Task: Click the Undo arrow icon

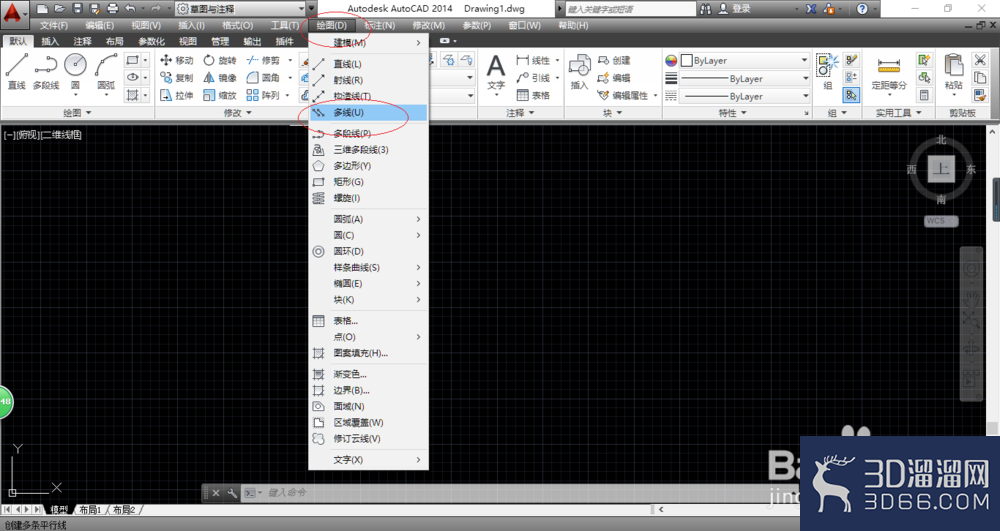Action: (x=130, y=9)
